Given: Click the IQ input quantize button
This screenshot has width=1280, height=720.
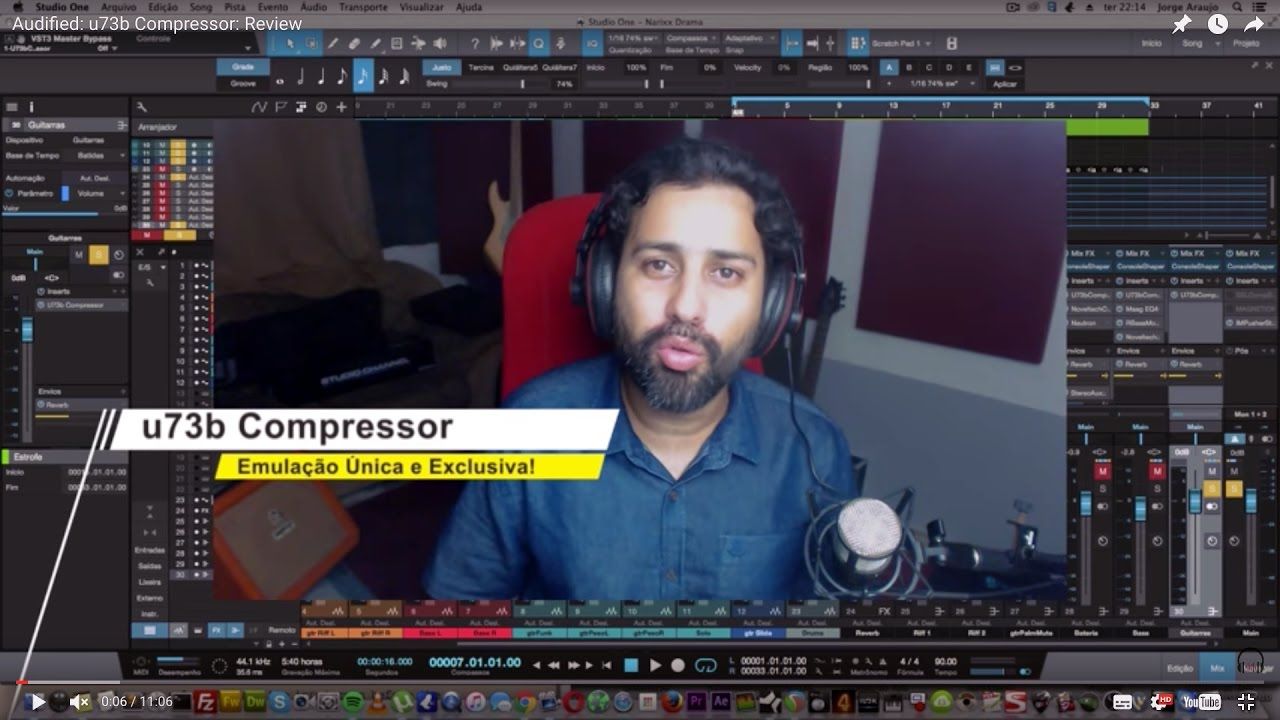Looking at the screenshot, I should tap(592, 44).
